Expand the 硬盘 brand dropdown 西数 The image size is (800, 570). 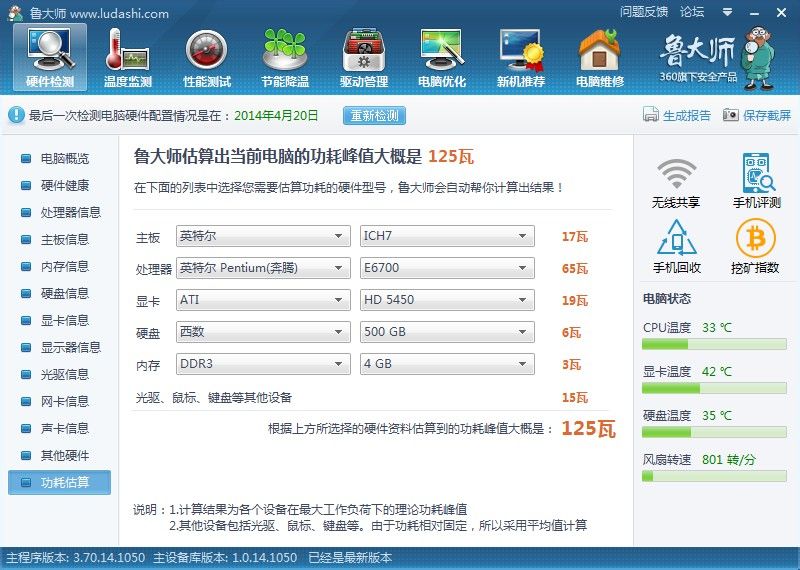pyautogui.click(x=263, y=332)
